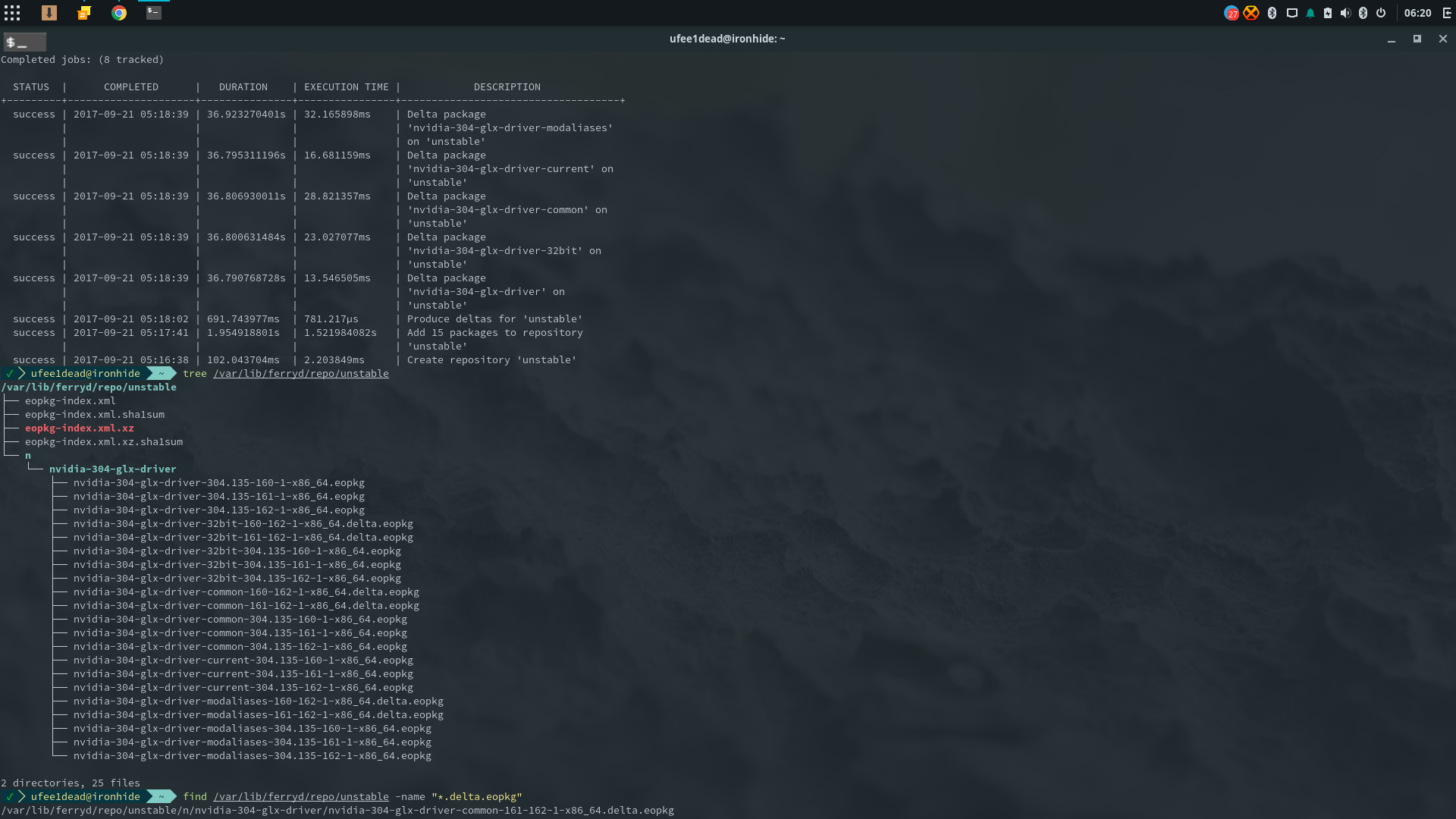Click 'Add 15 packages to repository' text
Screen dimensions: 1456x819
tap(495, 333)
